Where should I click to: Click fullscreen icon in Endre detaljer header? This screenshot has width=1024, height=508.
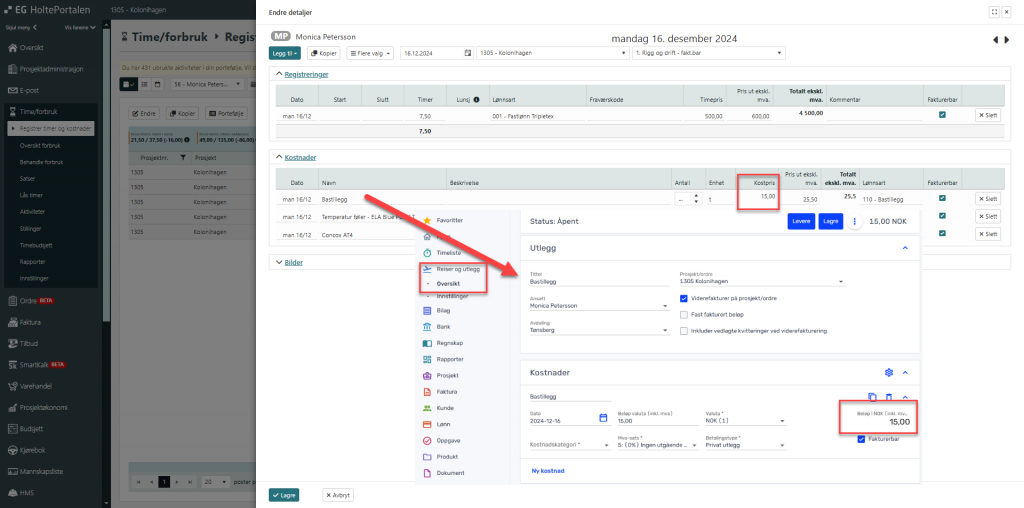click(993, 12)
